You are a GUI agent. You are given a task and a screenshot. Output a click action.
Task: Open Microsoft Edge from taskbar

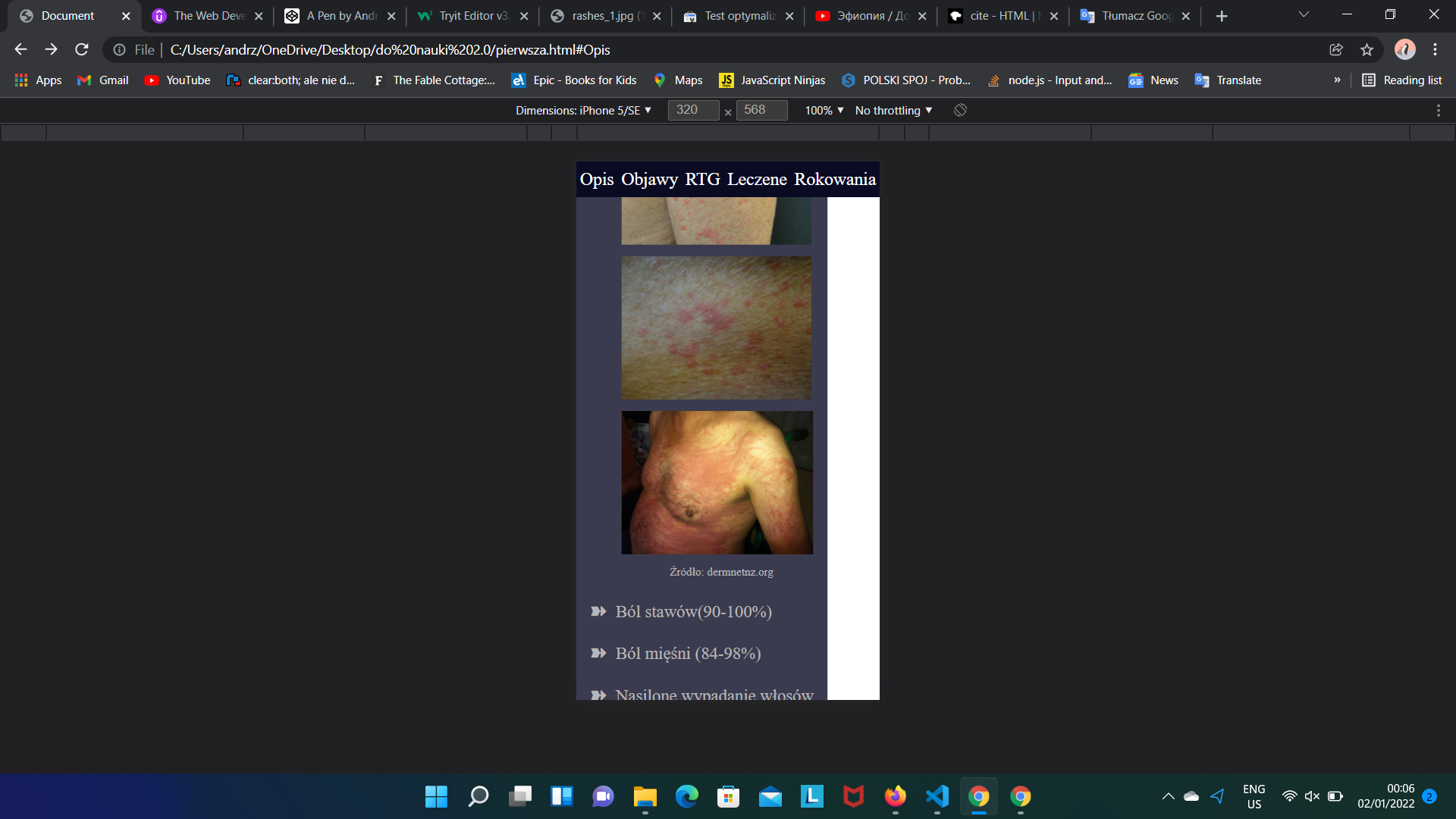pos(687,796)
